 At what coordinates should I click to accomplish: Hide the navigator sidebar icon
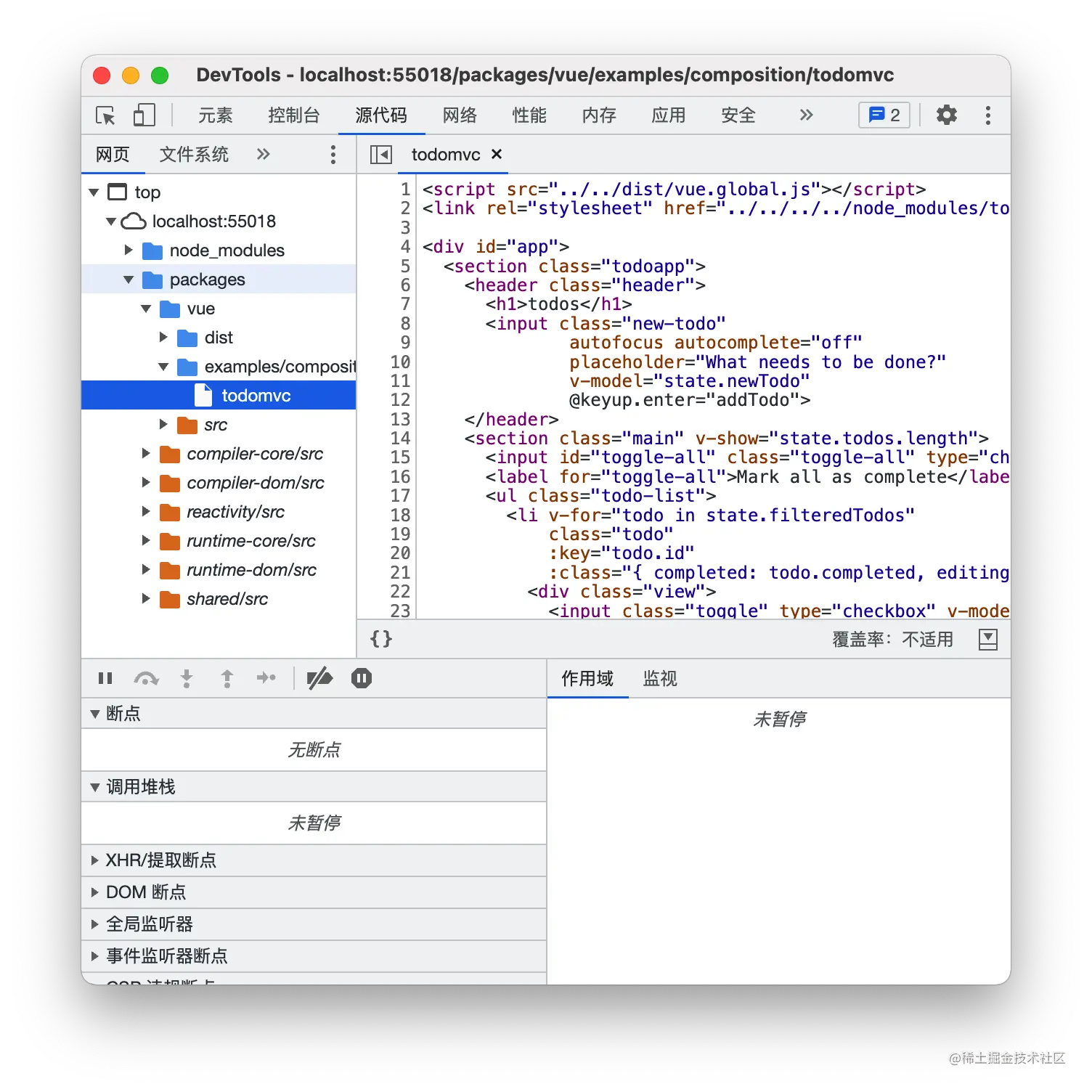point(380,154)
